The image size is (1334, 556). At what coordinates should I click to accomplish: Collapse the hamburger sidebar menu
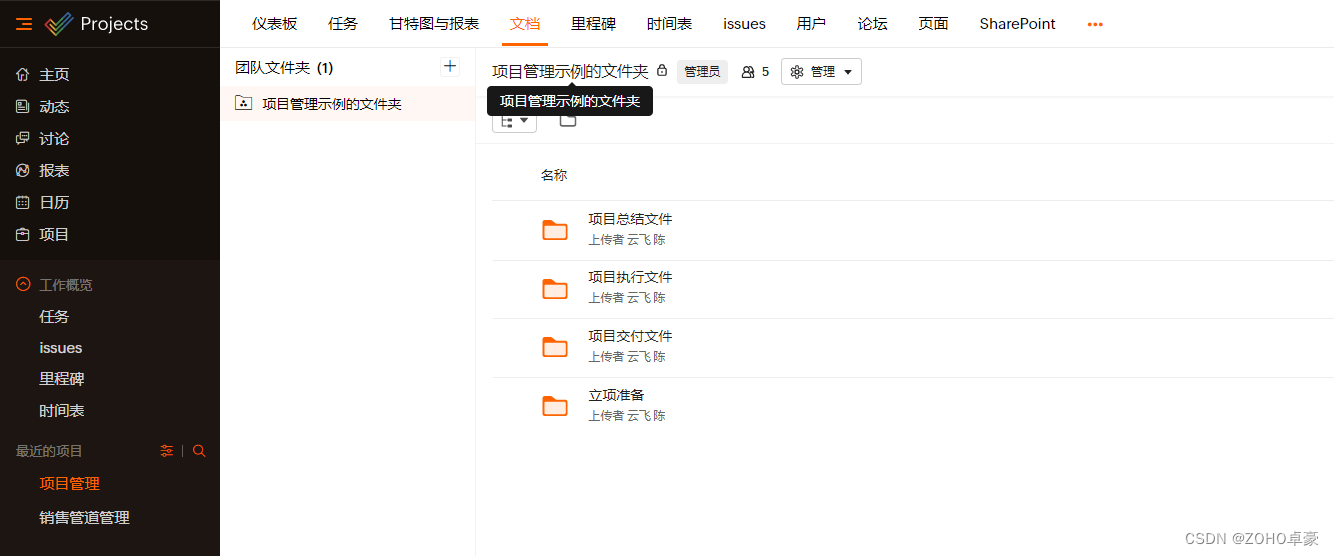pos(24,24)
